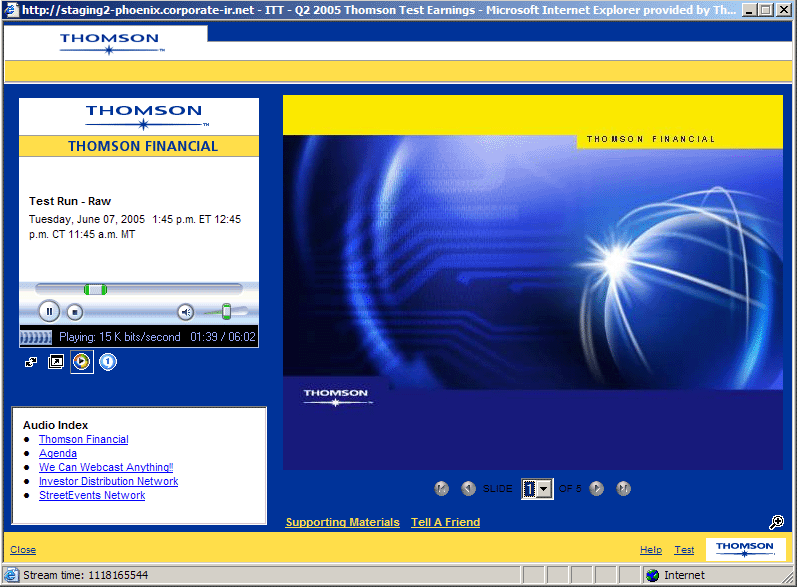Click the Help link in footer
This screenshot has width=797, height=587.
(x=650, y=550)
